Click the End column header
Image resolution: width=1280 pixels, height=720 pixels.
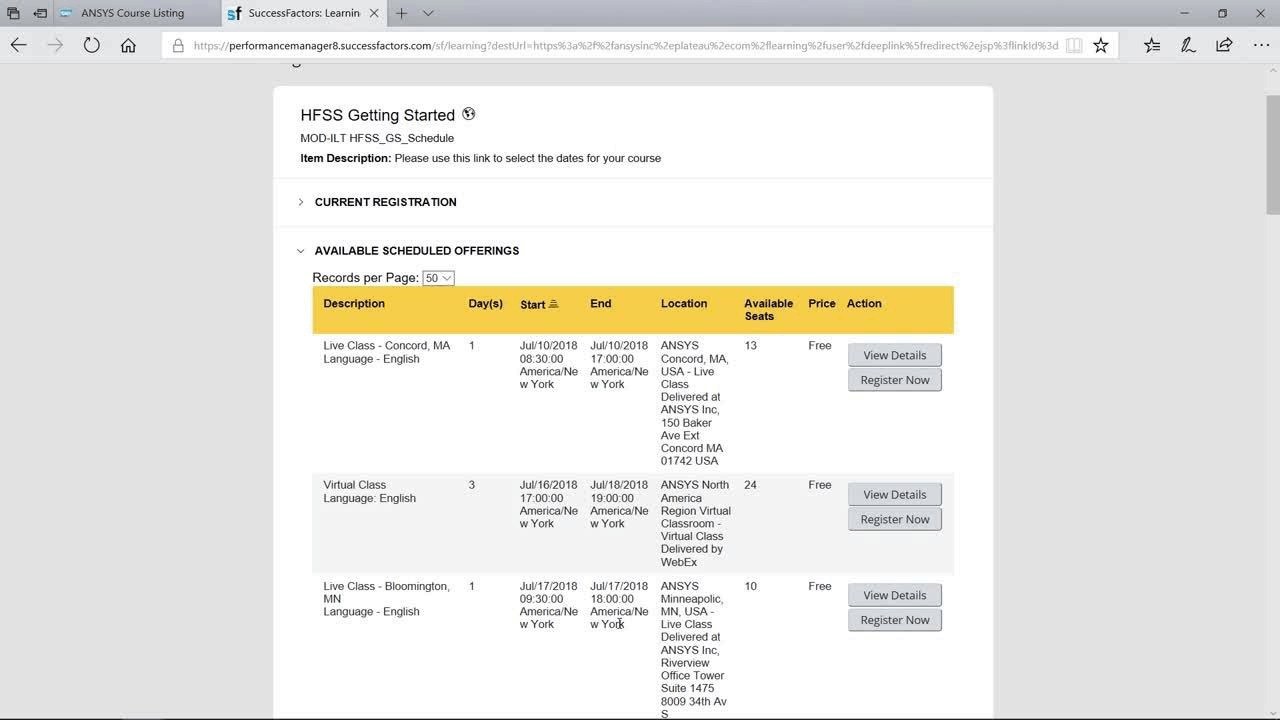pyautogui.click(x=600, y=303)
